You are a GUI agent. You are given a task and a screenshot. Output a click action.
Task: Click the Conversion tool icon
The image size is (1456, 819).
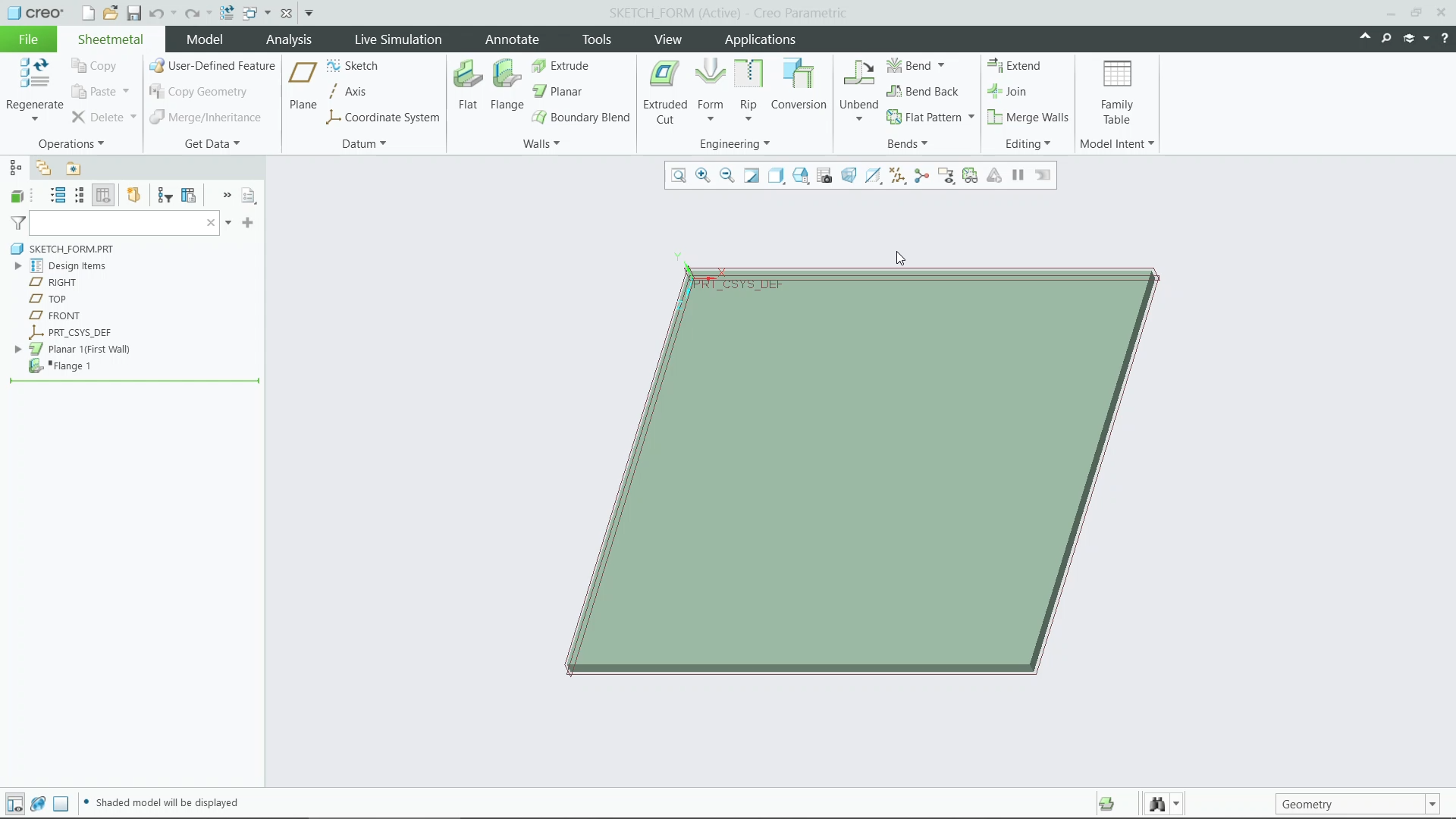(x=798, y=74)
